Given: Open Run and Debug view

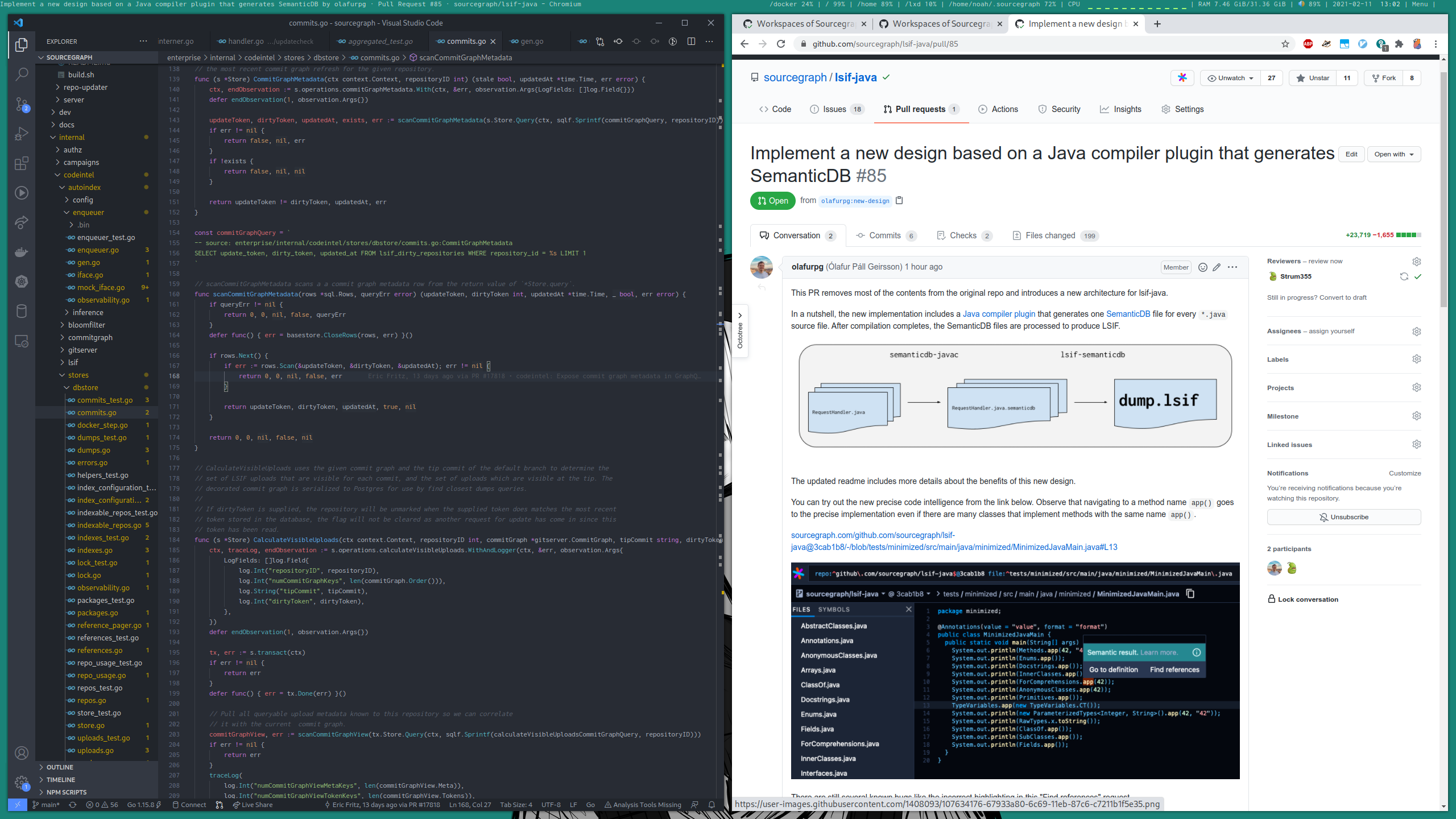Looking at the screenshot, I should click(22, 134).
